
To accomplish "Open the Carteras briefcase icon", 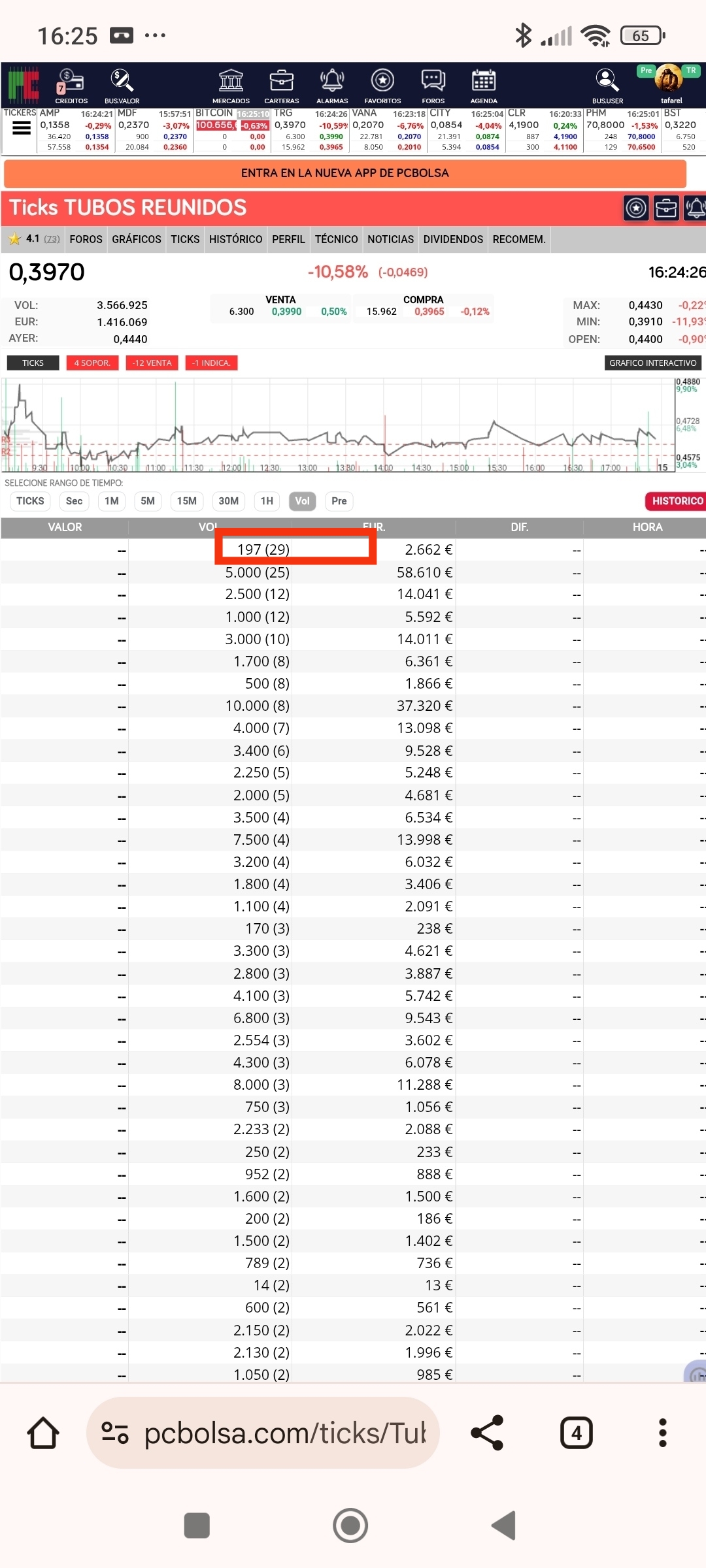I will click(281, 86).
